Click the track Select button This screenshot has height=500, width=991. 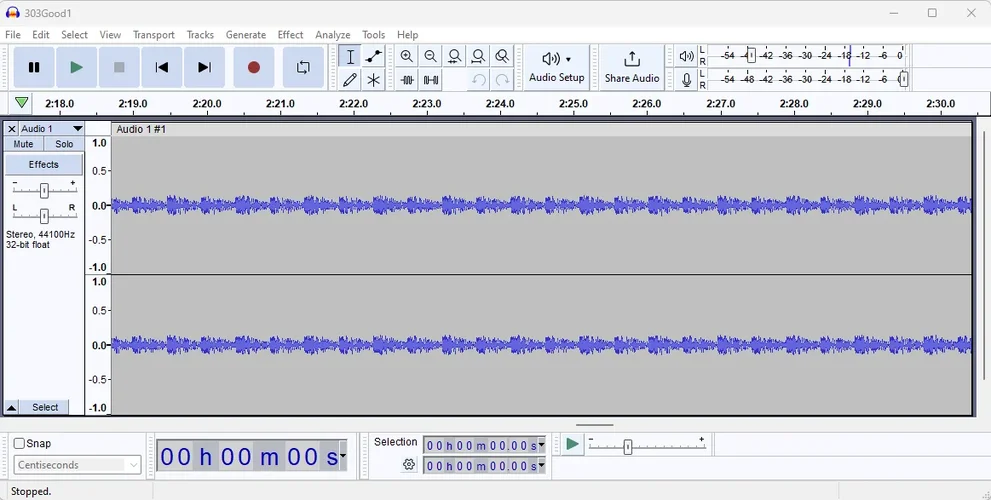[x=45, y=407]
